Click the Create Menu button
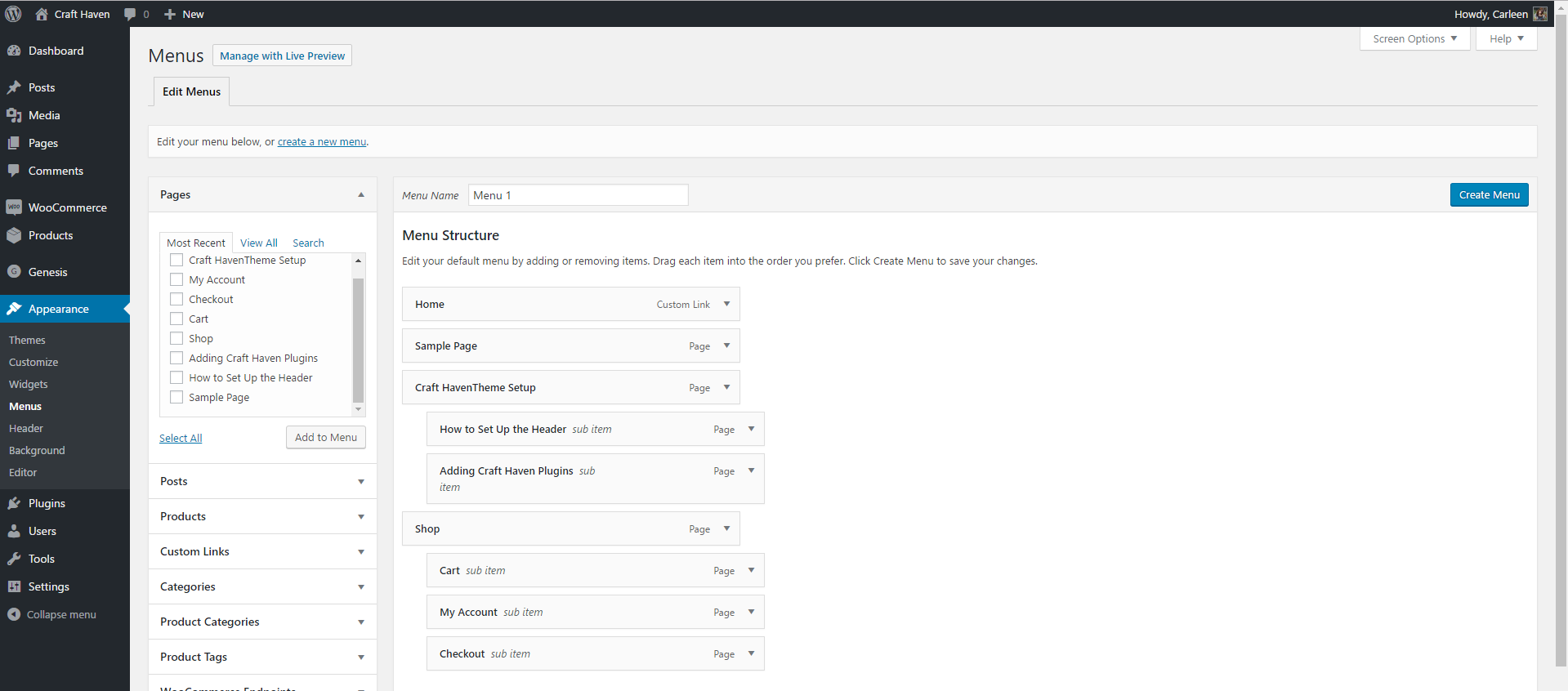Screen dimensions: 1568x691 (x=1490, y=194)
